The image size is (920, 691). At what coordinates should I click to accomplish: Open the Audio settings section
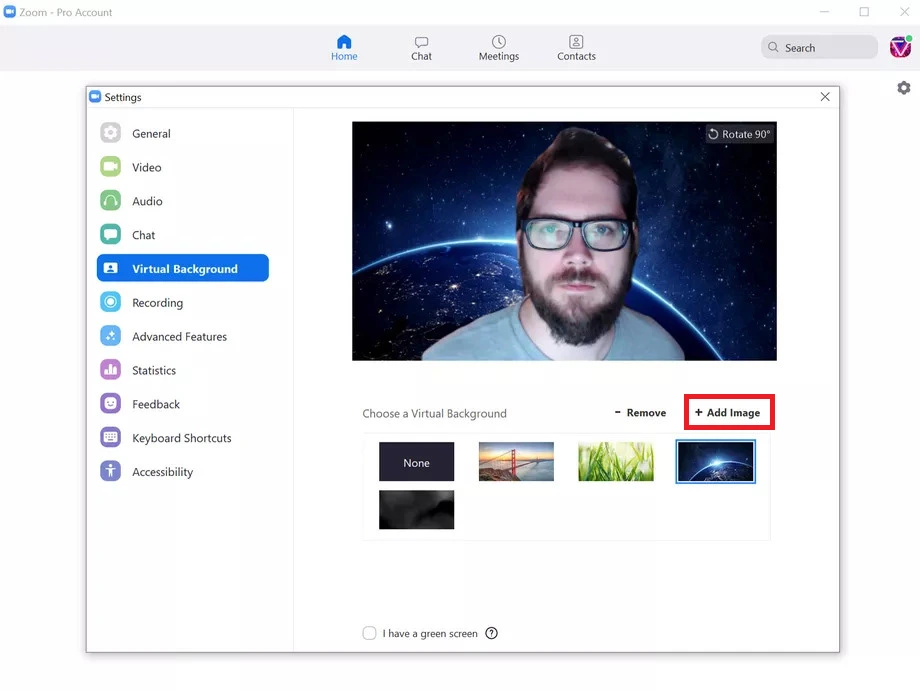(145, 201)
